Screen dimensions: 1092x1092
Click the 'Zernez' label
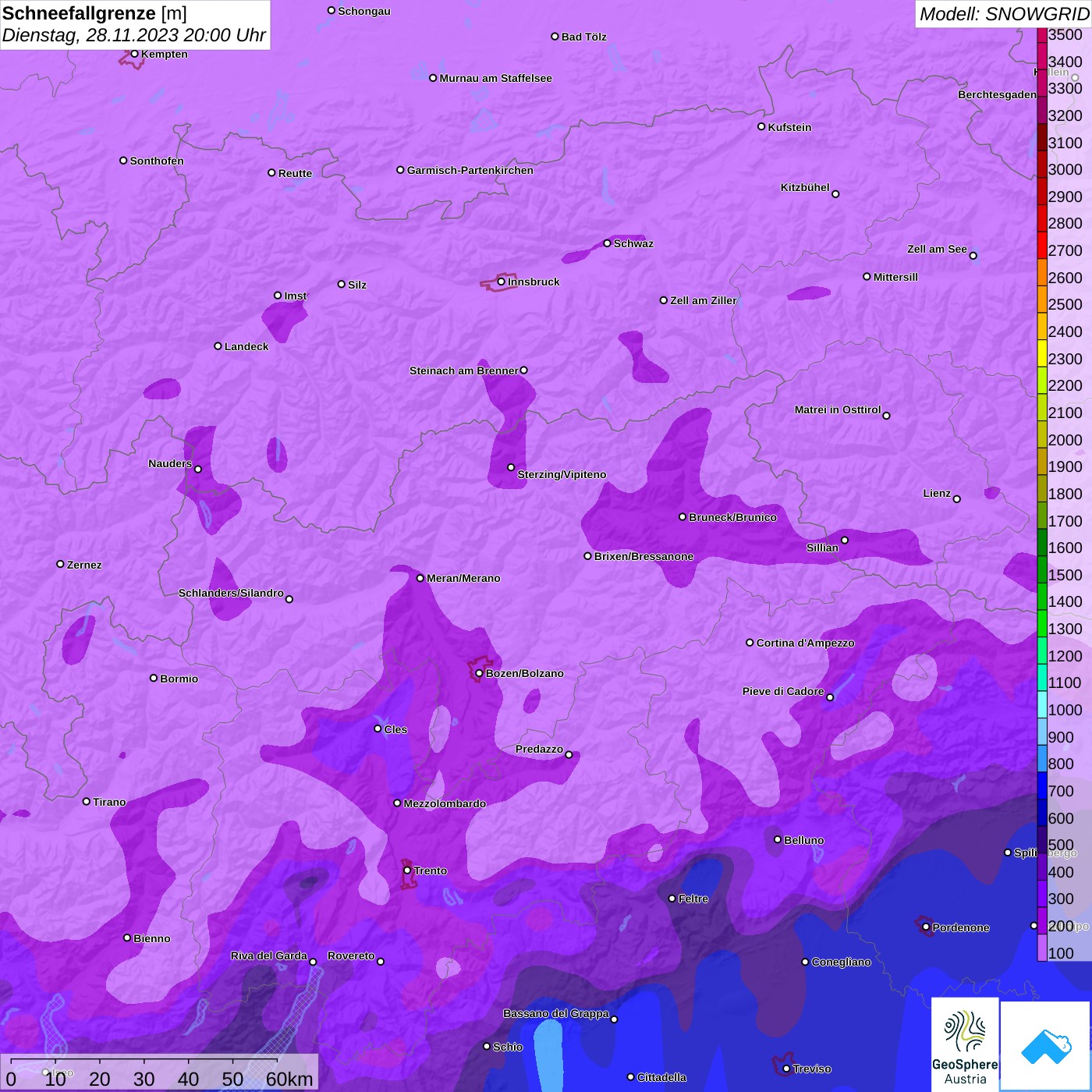84,565
